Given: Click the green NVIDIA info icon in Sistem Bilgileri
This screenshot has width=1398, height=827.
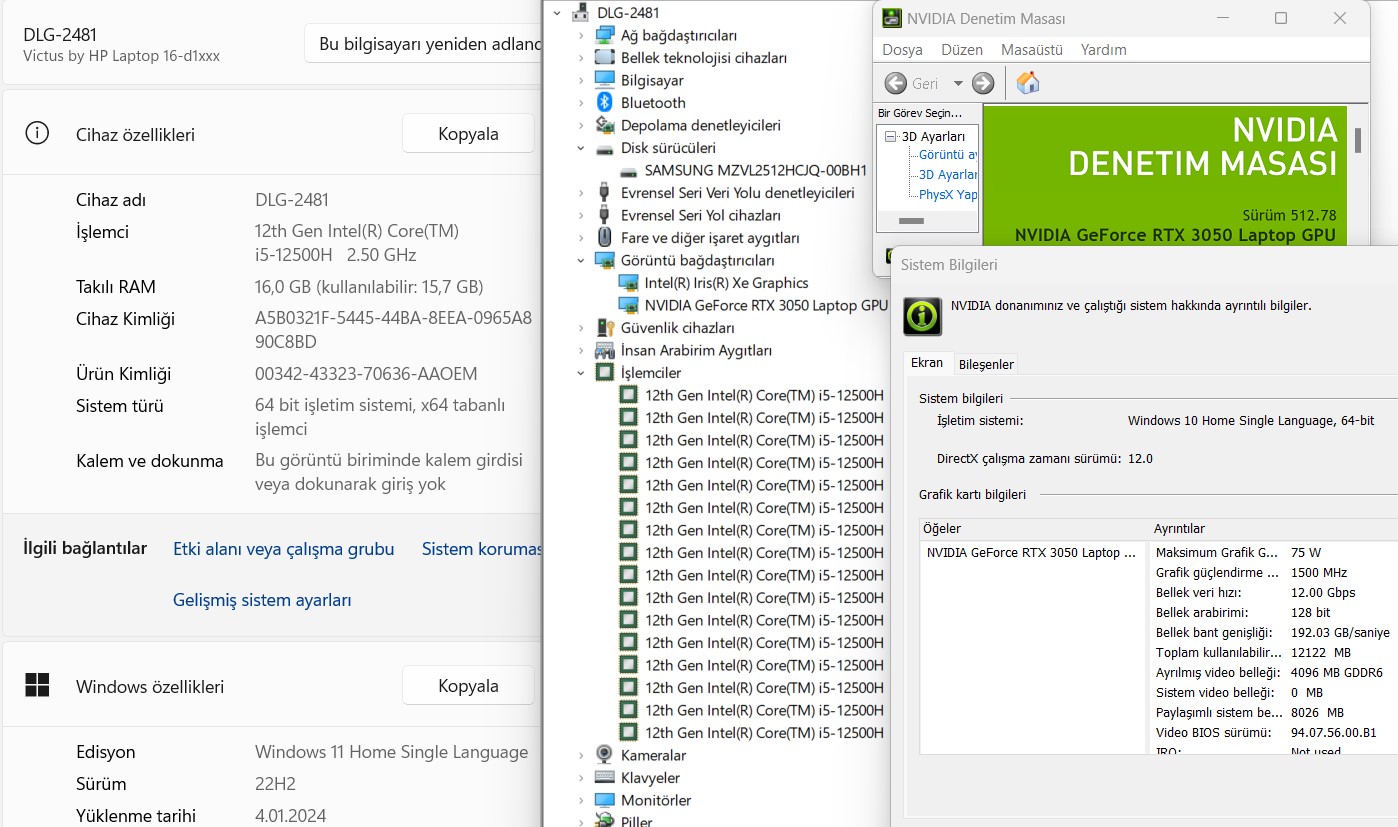Looking at the screenshot, I should point(921,316).
